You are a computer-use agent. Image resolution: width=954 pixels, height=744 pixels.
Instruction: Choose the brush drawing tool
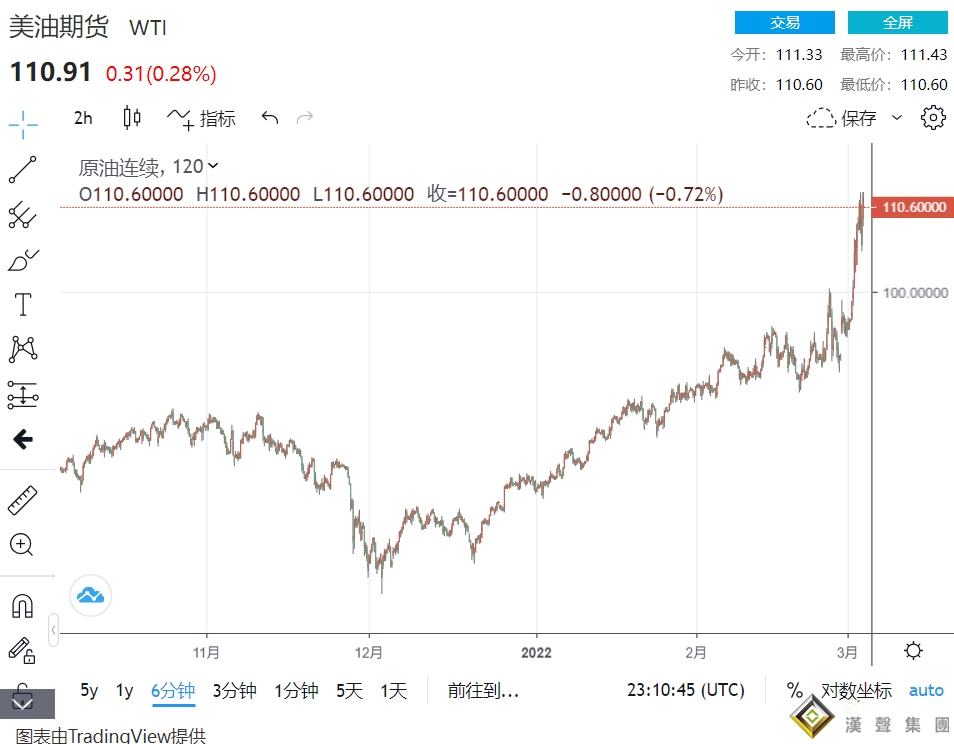pyautogui.click(x=23, y=260)
